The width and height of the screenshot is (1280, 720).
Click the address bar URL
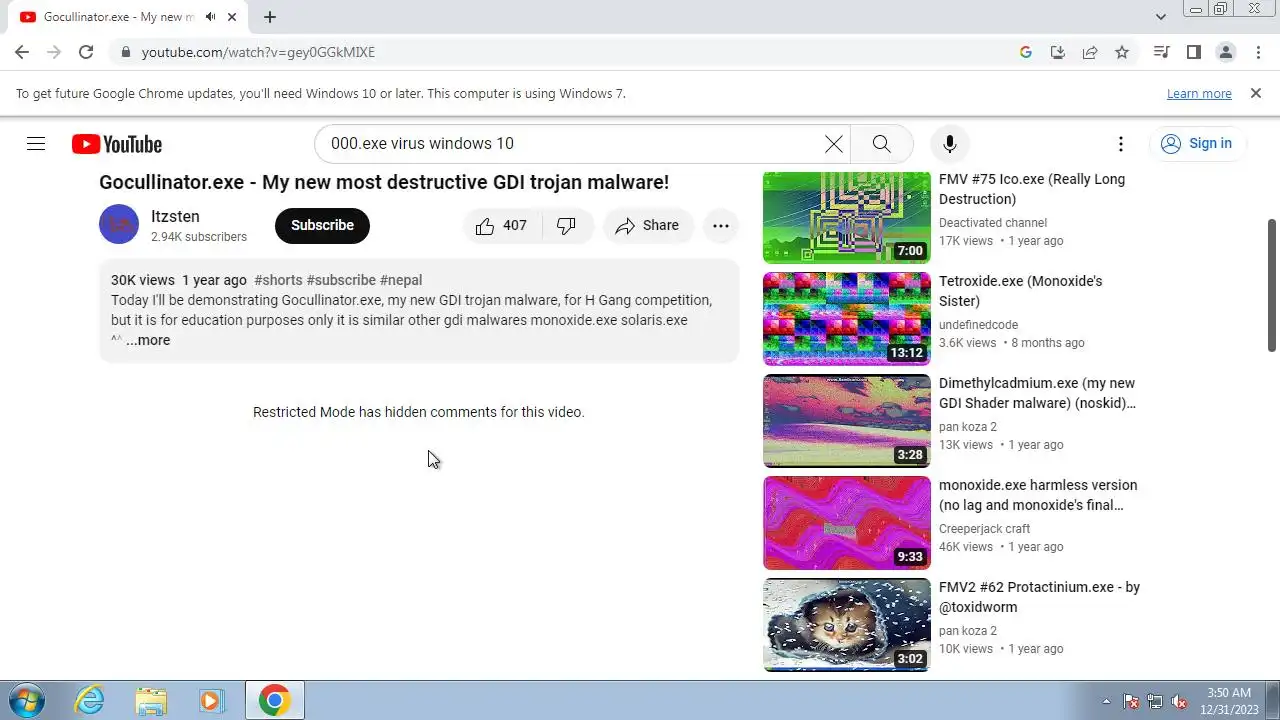pyautogui.click(x=258, y=52)
